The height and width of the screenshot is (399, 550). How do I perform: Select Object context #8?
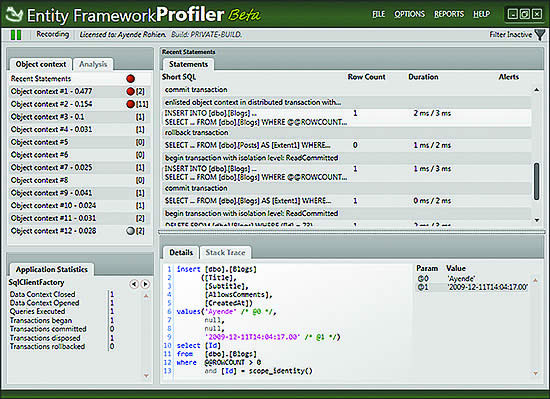click(80, 180)
